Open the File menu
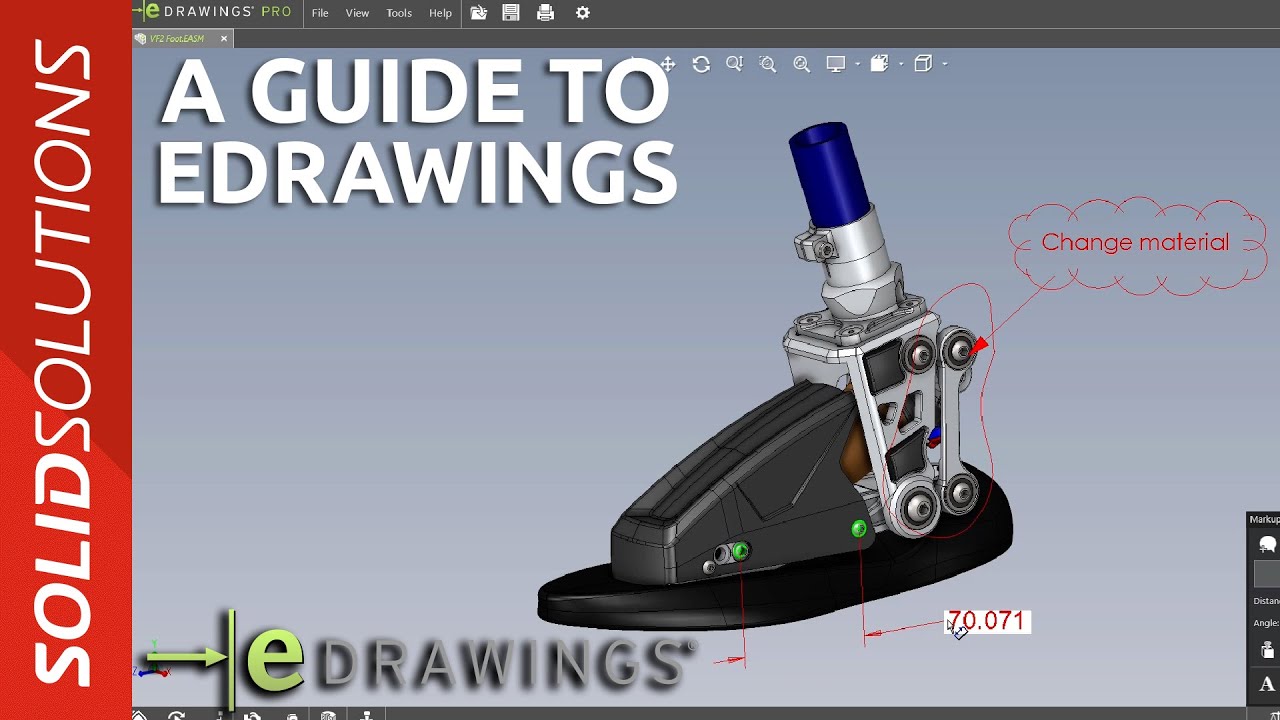 [x=320, y=13]
